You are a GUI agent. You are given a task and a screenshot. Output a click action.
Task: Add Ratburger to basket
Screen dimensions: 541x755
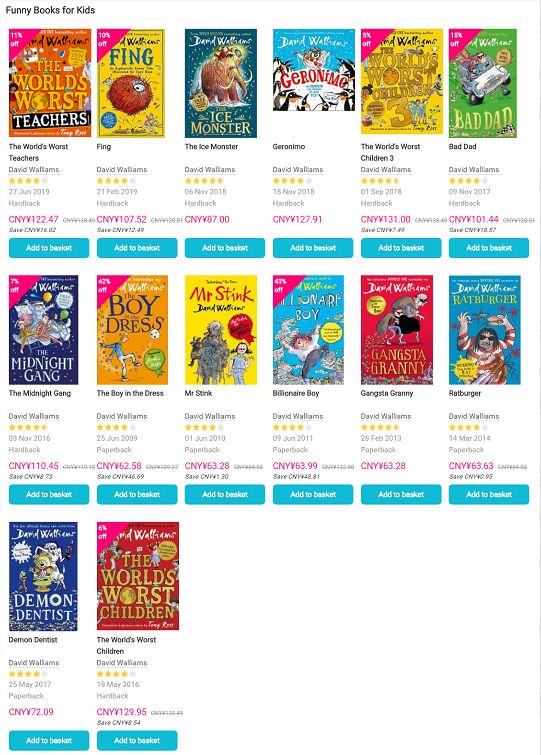click(x=489, y=495)
